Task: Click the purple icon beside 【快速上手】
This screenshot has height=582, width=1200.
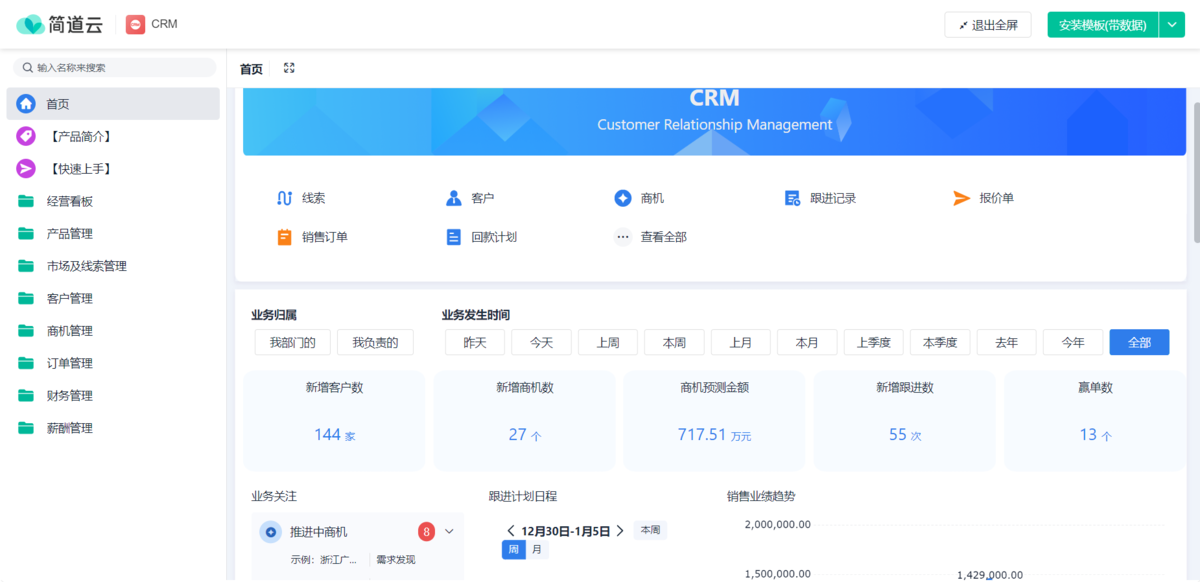Action: coord(26,169)
